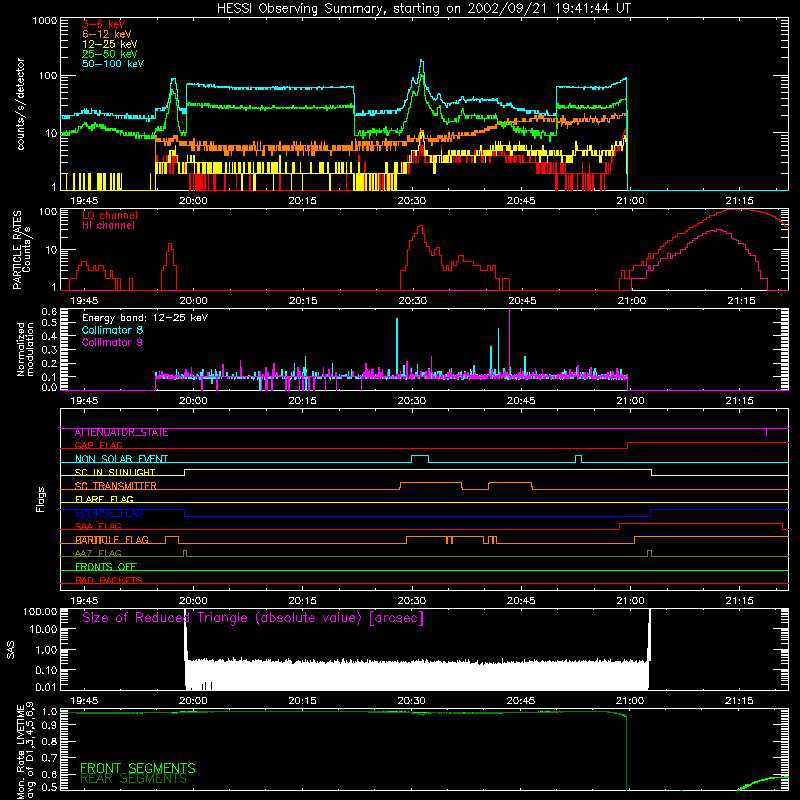Select the Collimator 8 legend label
Screen dimensions: 800x800
(x=112, y=330)
